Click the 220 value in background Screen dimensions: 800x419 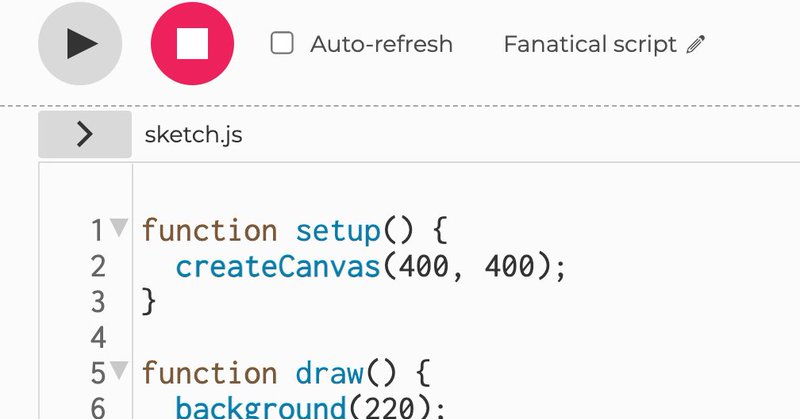point(389,408)
